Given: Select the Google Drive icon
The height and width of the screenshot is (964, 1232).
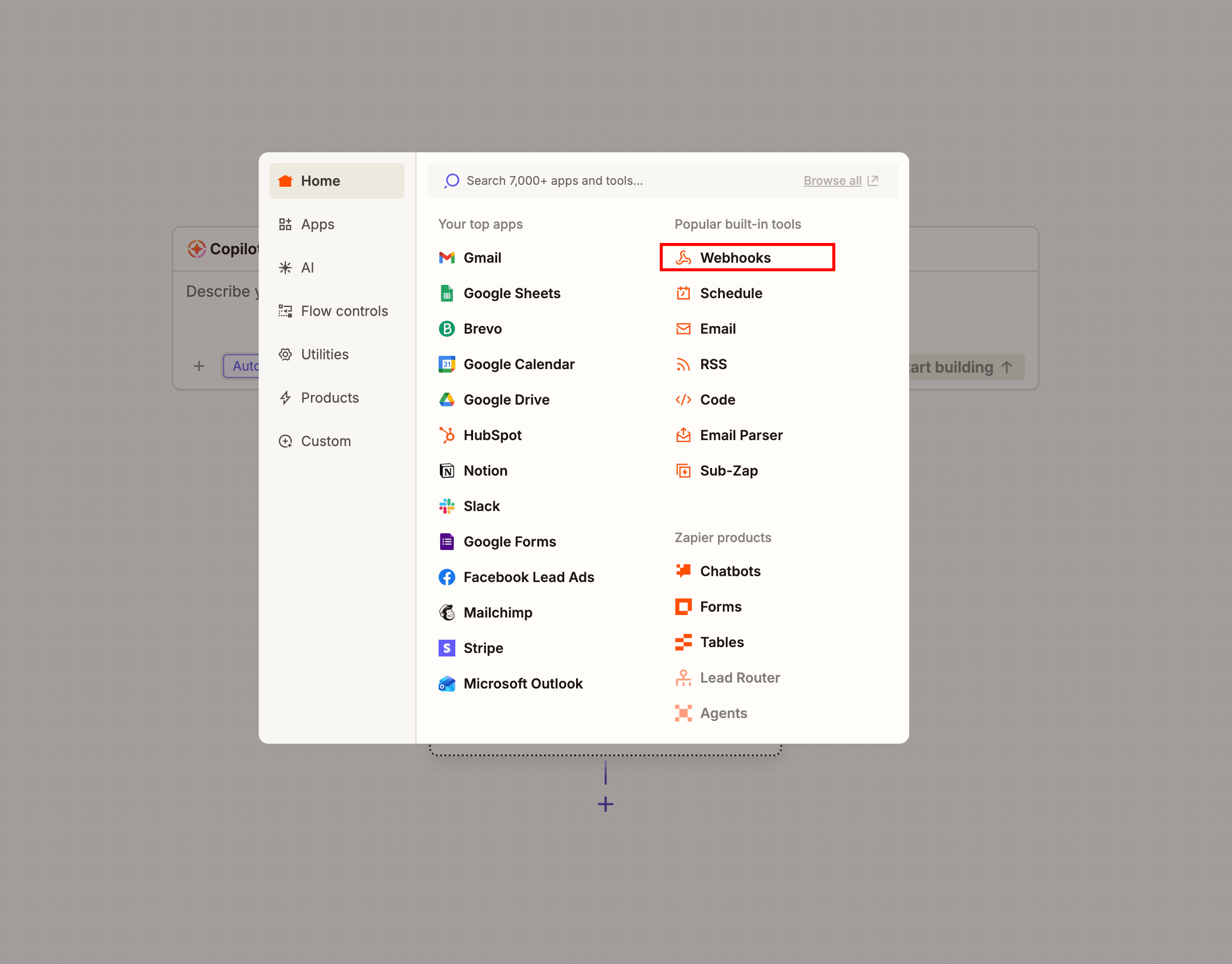Looking at the screenshot, I should 446,400.
